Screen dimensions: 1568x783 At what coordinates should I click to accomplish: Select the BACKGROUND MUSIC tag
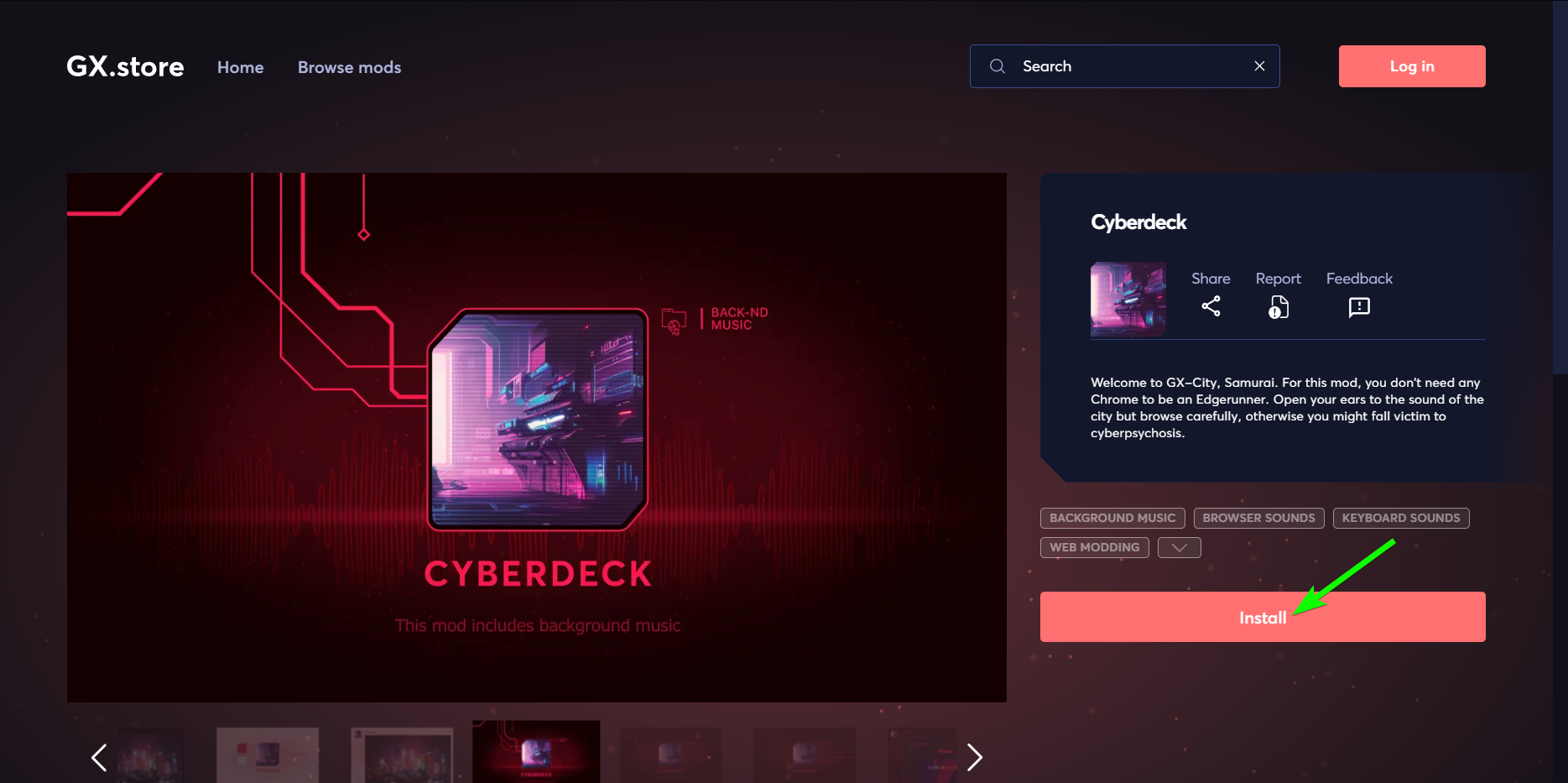pyautogui.click(x=1112, y=518)
